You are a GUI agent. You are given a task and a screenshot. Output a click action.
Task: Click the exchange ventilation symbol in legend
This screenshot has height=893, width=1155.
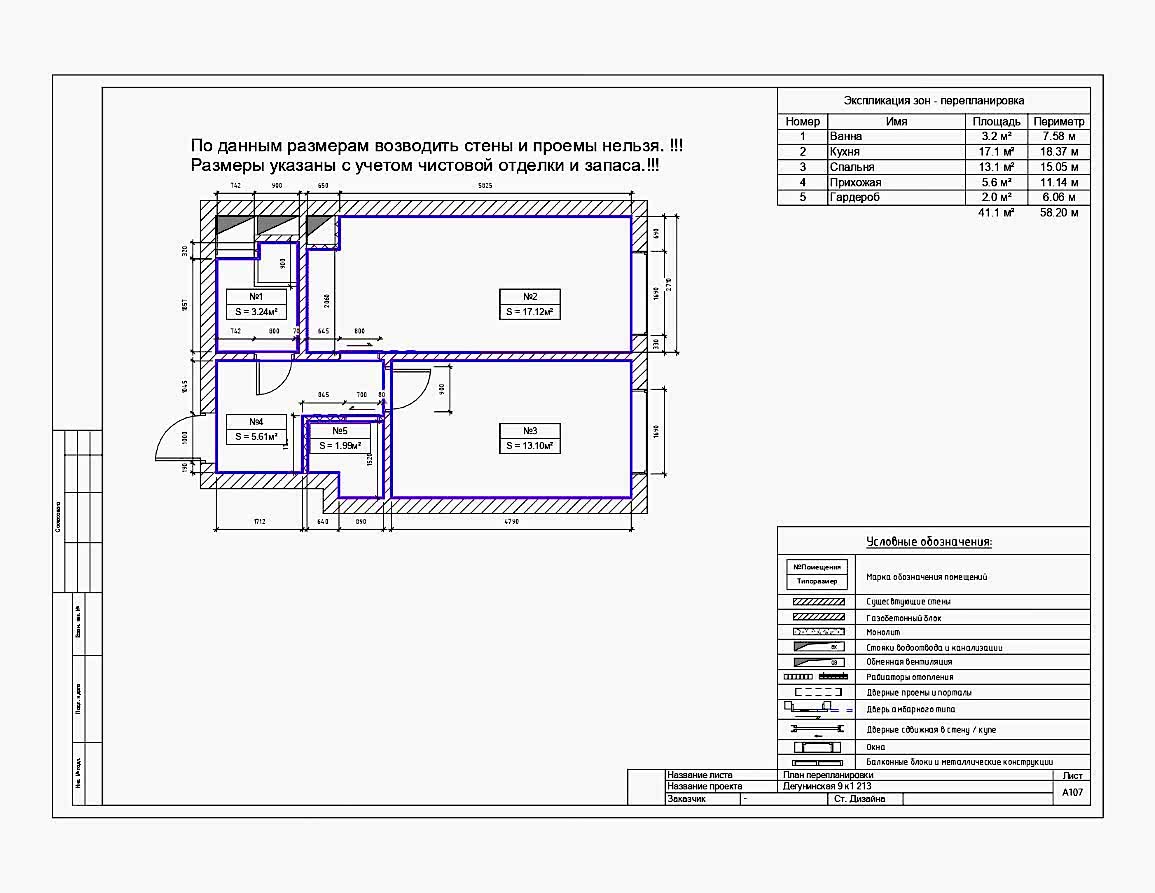(x=818, y=662)
